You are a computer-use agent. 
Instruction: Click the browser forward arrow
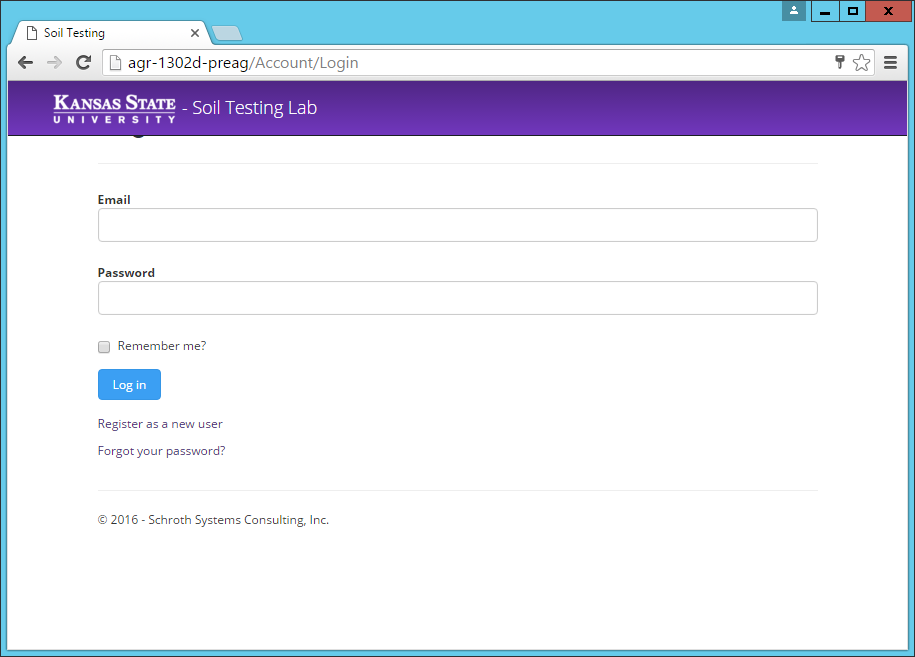tap(54, 62)
